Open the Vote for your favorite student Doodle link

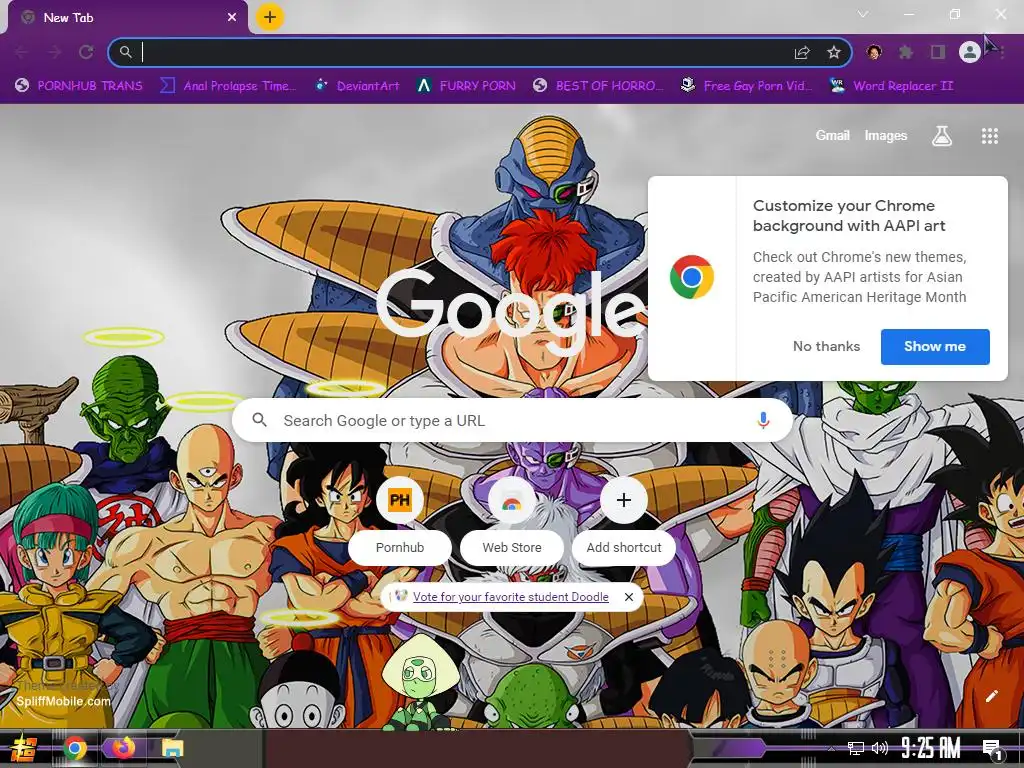pyautogui.click(x=511, y=597)
